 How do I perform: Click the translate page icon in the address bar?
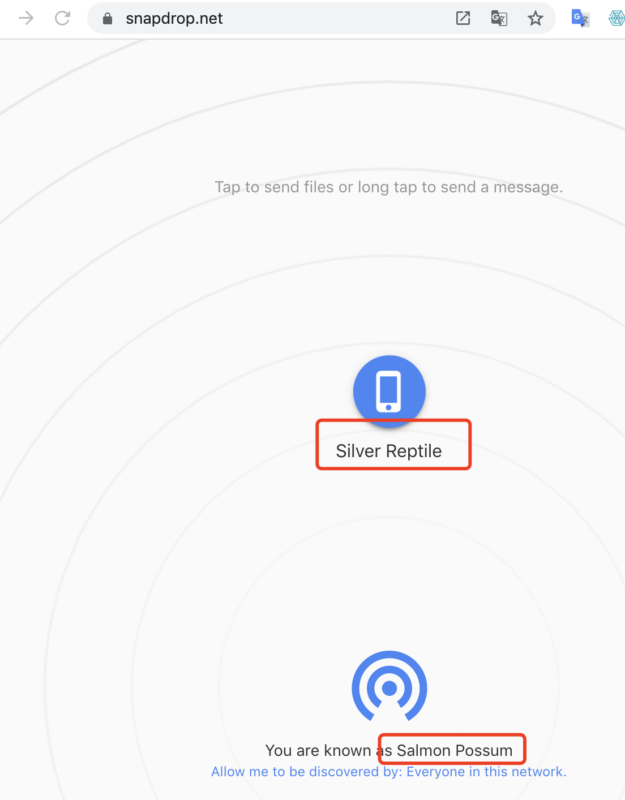click(499, 18)
